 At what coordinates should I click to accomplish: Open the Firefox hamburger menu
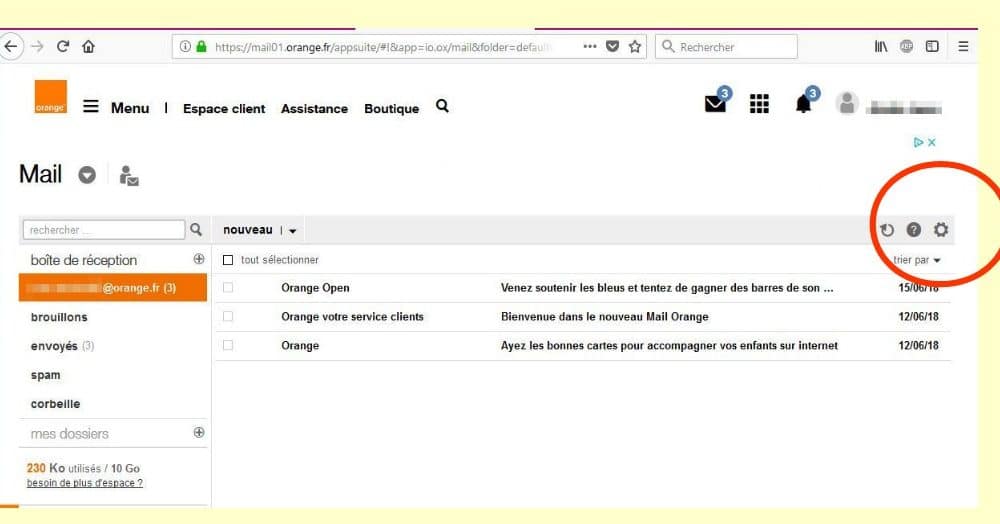pyautogui.click(x=963, y=47)
